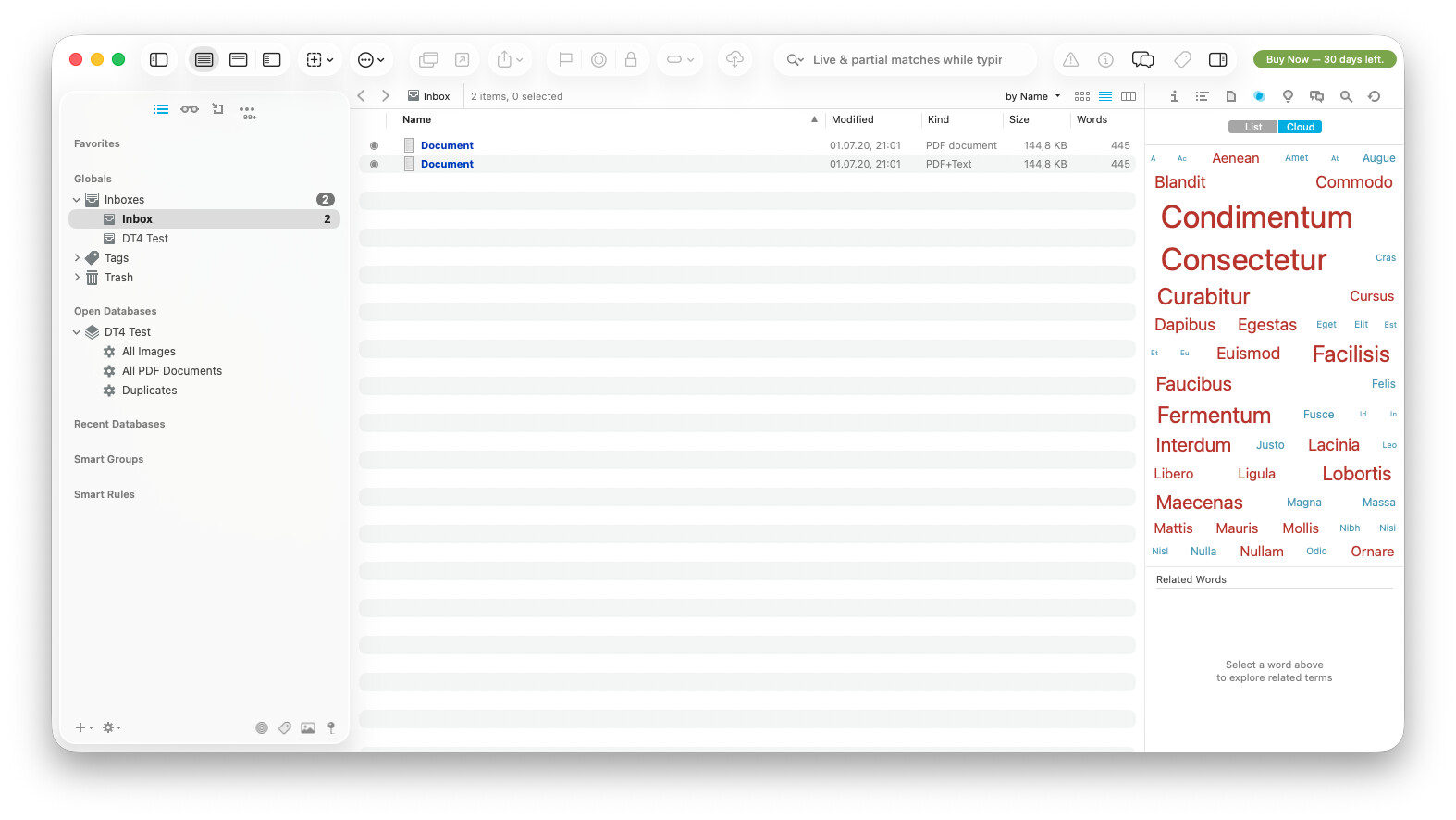Collapse the DT4 Test open database
This screenshot has width=1456, height=820.
coord(77,332)
